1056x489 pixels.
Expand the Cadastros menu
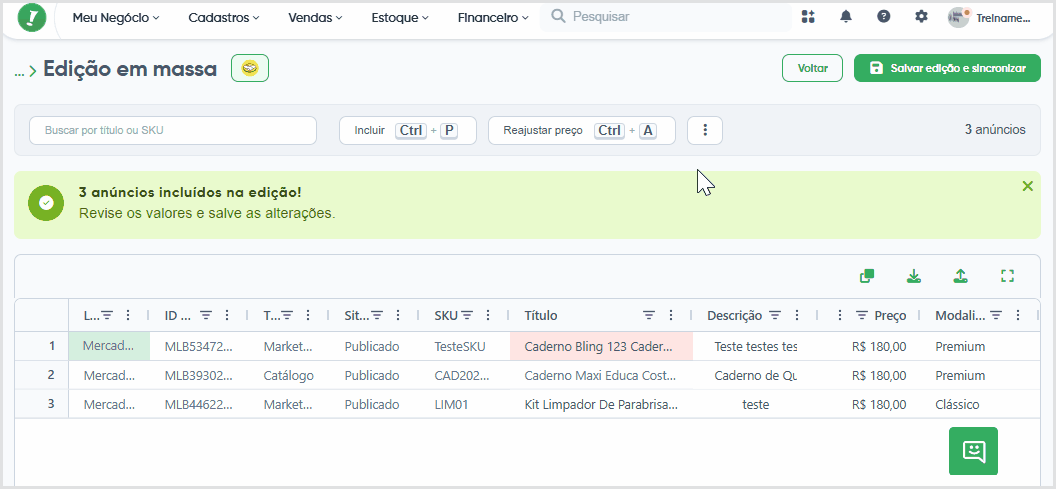point(224,18)
